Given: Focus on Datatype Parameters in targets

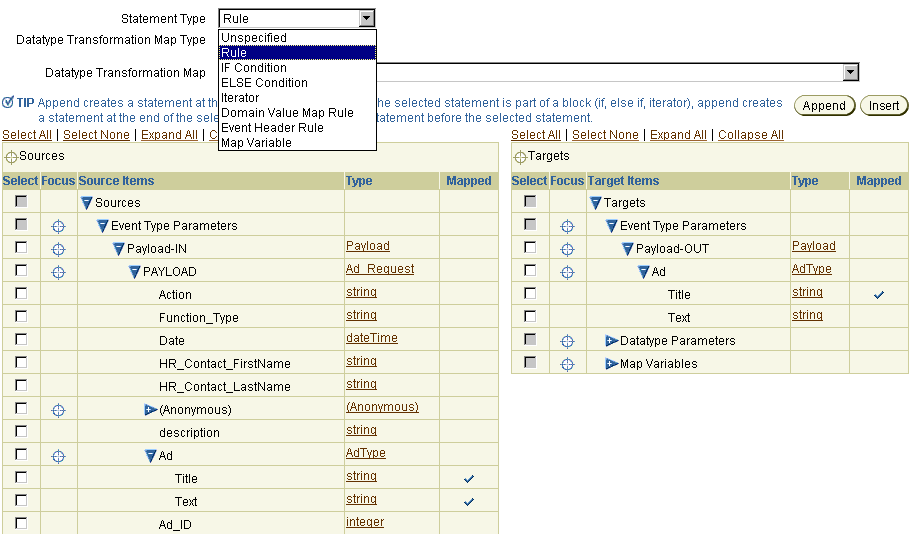Looking at the screenshot, I should point(567,341).
